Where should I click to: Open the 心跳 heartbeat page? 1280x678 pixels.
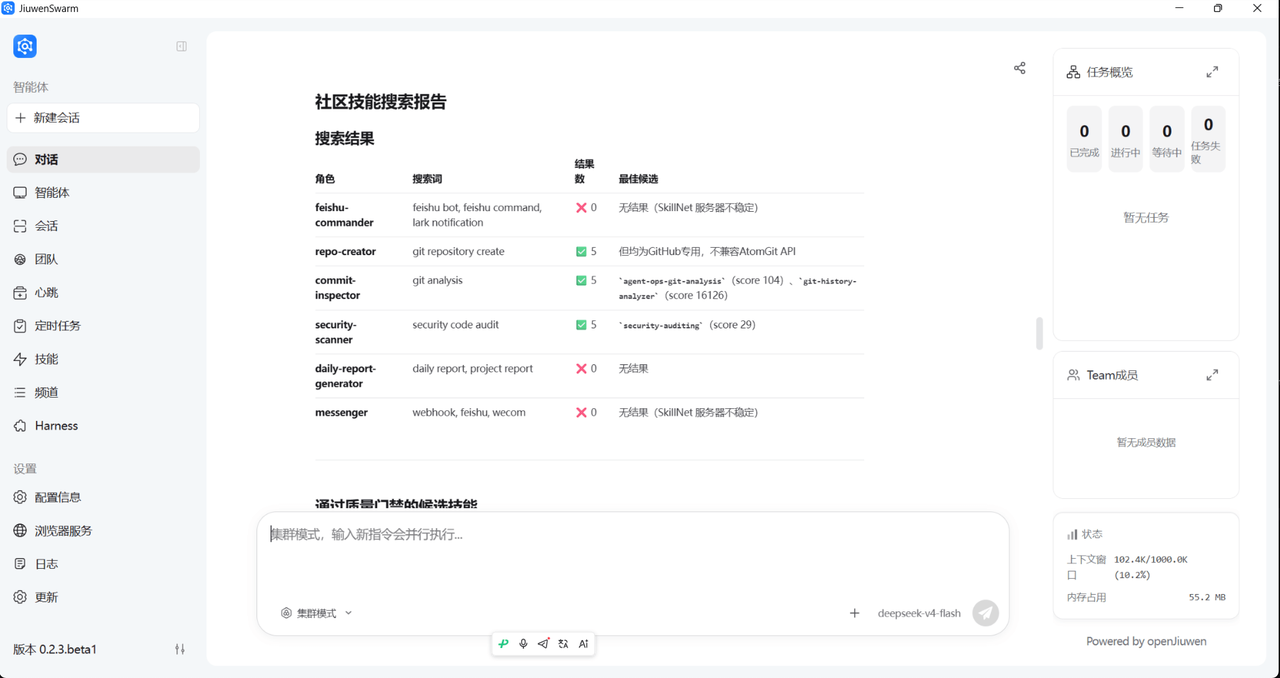click(103, 292)
